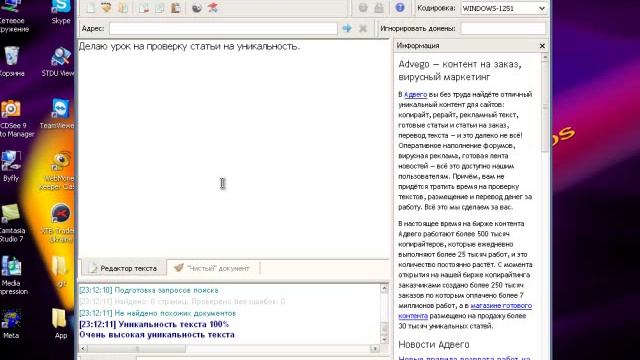Click the blue Go arrow next to address
Viewport: 640px width, 360px height.
tap(347, 28)
